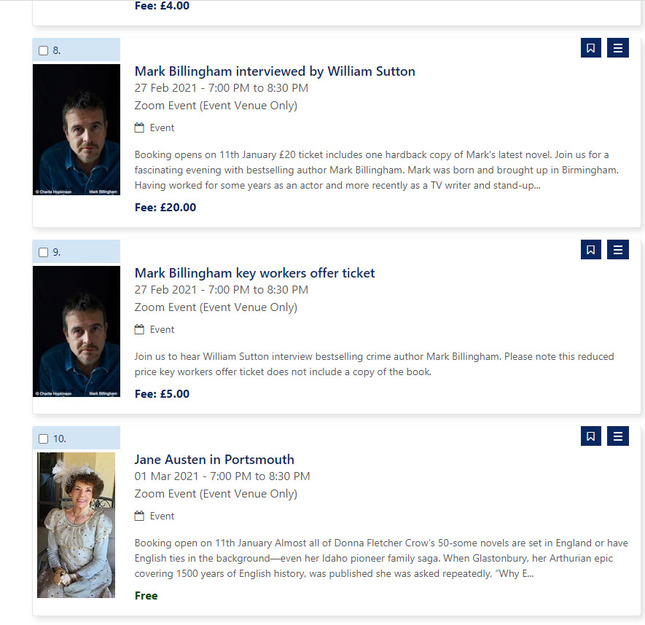This screenshot has height=625, width=645.
Task: Open Mark Billingham interviewed by William Sutton title
Action: click(x=275, y=71)
